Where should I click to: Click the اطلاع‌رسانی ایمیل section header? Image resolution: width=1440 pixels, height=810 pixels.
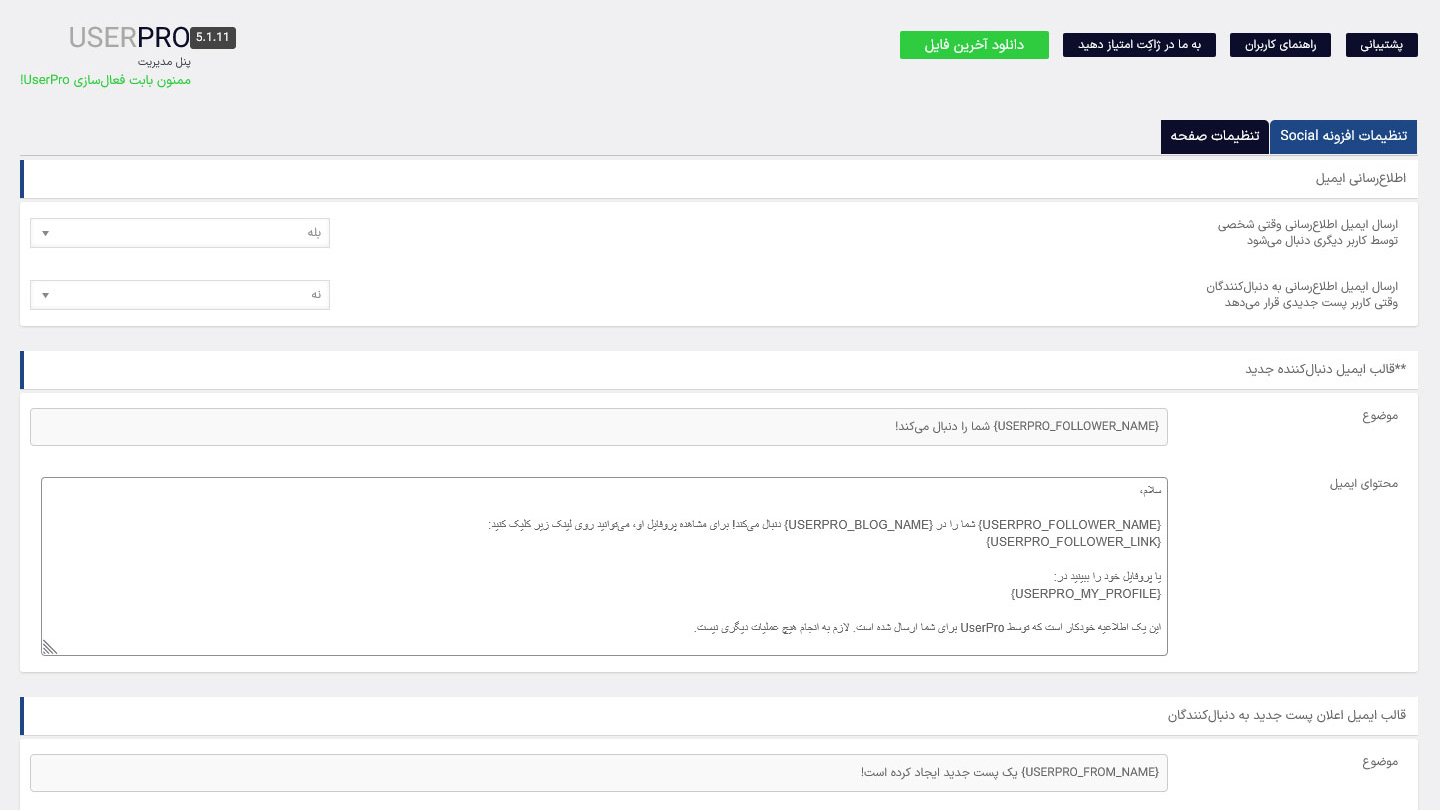(x=719, y=179)
